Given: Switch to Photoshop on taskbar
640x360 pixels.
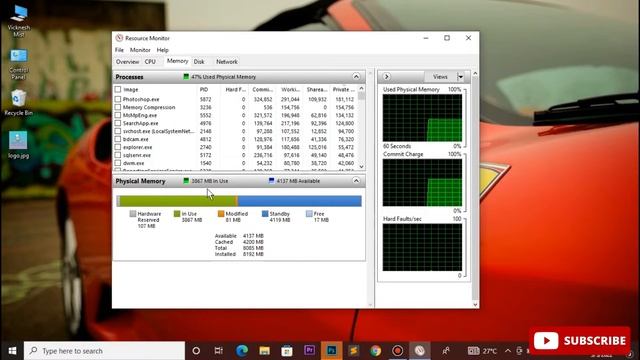Looking at the screenshot, I should [x=331, y=351].
